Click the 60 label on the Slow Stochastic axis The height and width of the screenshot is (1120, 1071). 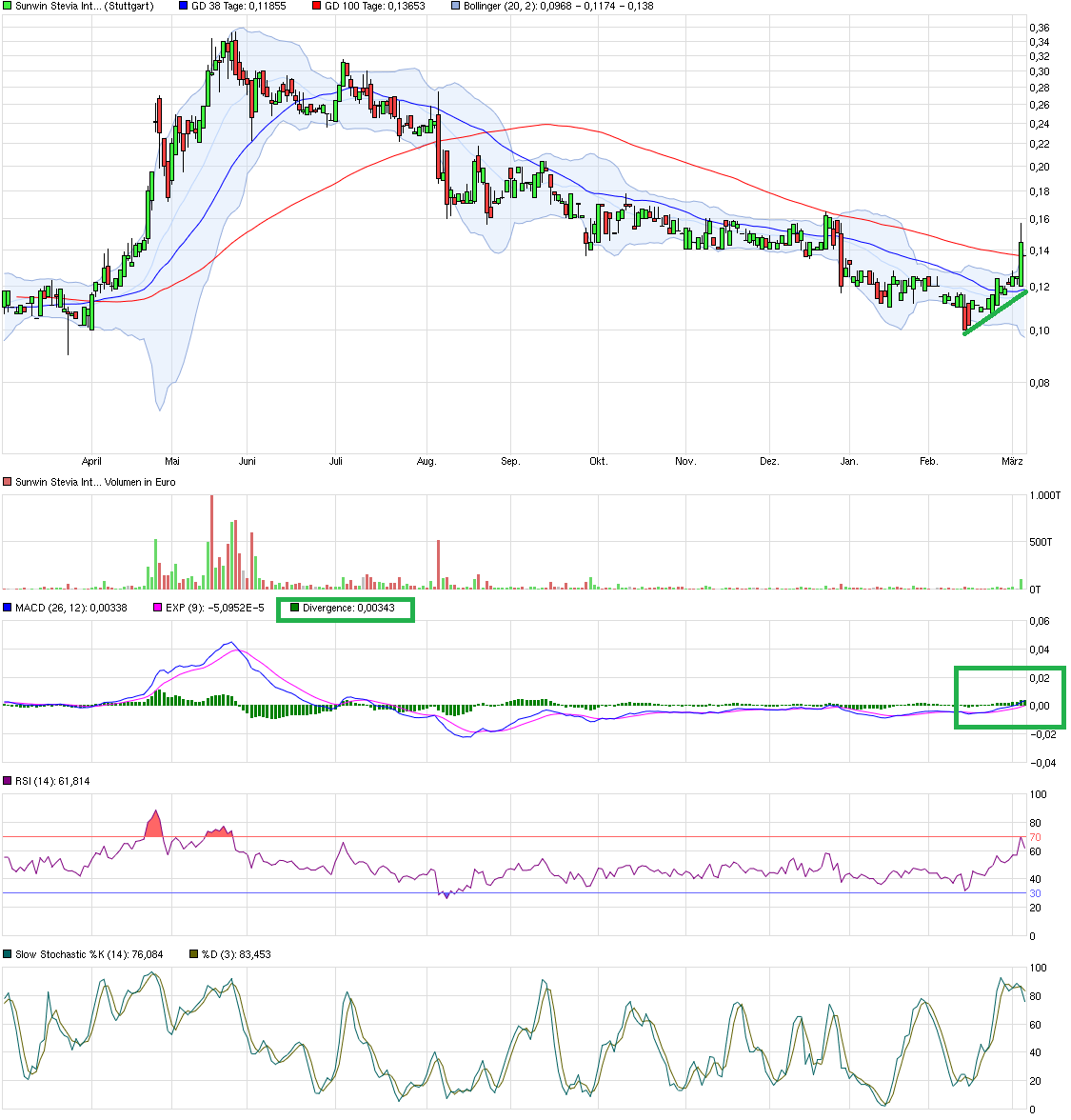[x=1036, y=1025]
